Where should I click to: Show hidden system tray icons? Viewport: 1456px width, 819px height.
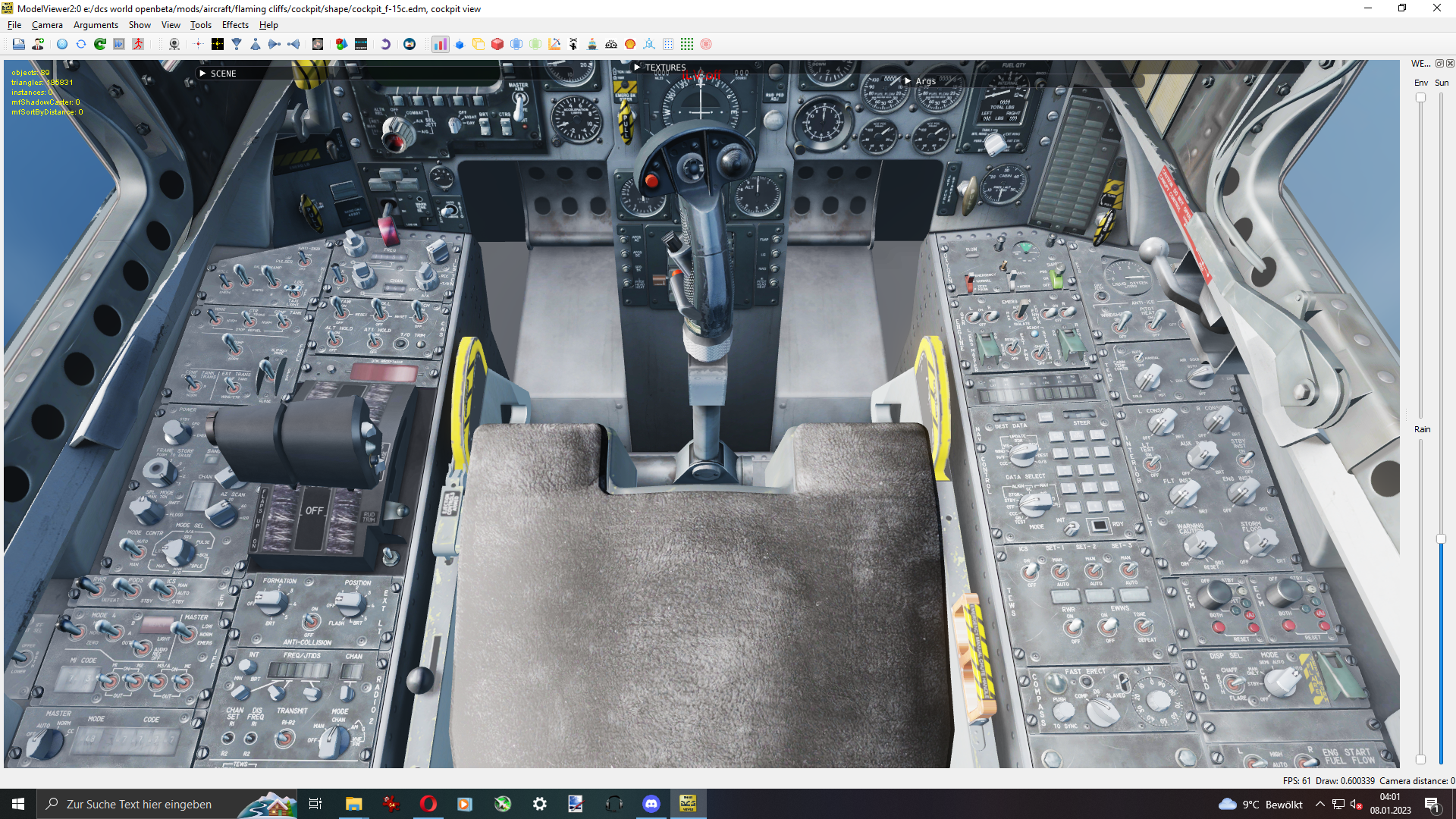click(1320, 804)
